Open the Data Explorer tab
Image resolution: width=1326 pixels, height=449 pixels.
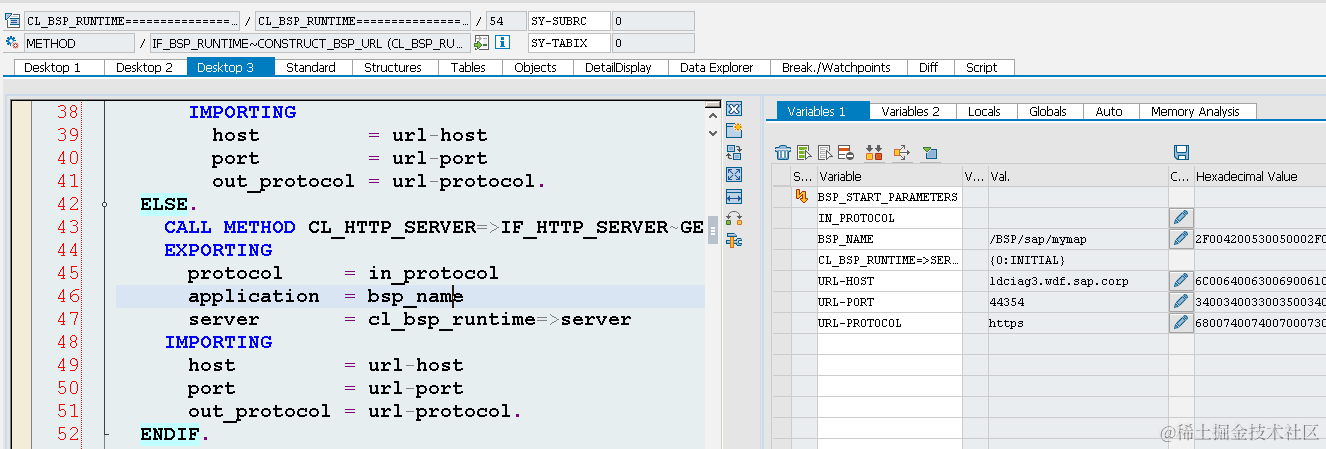717,67
